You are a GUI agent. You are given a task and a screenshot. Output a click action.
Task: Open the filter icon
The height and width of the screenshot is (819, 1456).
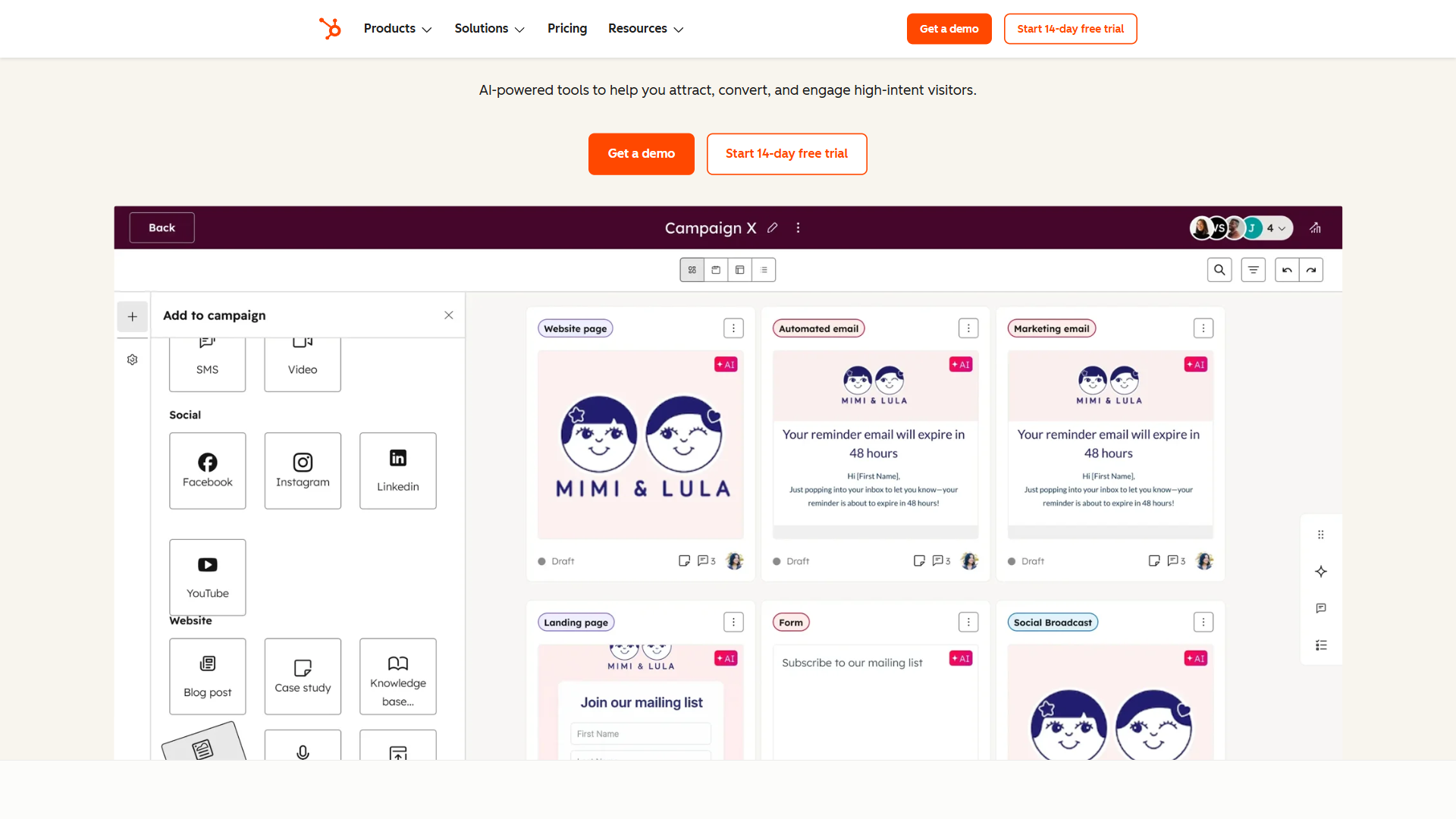click(1253, 270)
